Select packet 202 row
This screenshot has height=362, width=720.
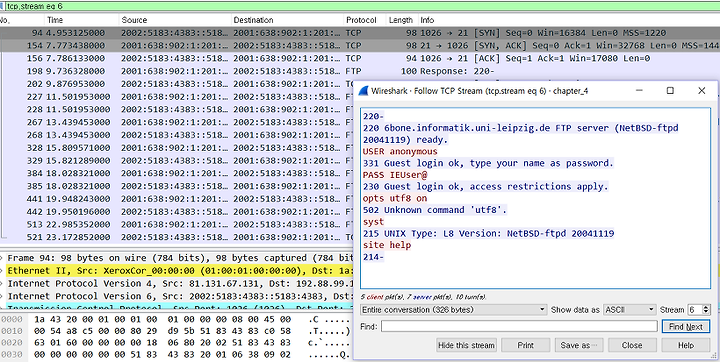[x=176, y=84]
